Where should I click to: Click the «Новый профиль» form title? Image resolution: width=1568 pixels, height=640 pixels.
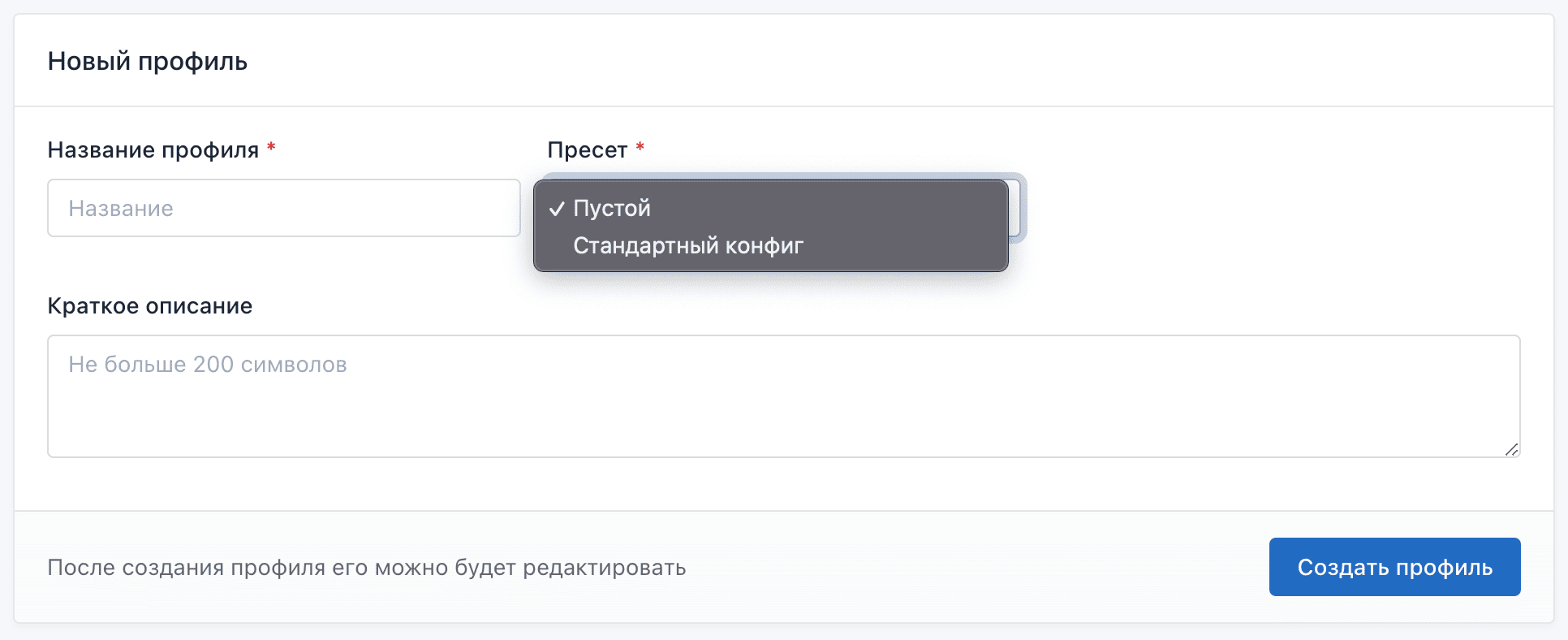pyautogui.click(x=147, y=60)
